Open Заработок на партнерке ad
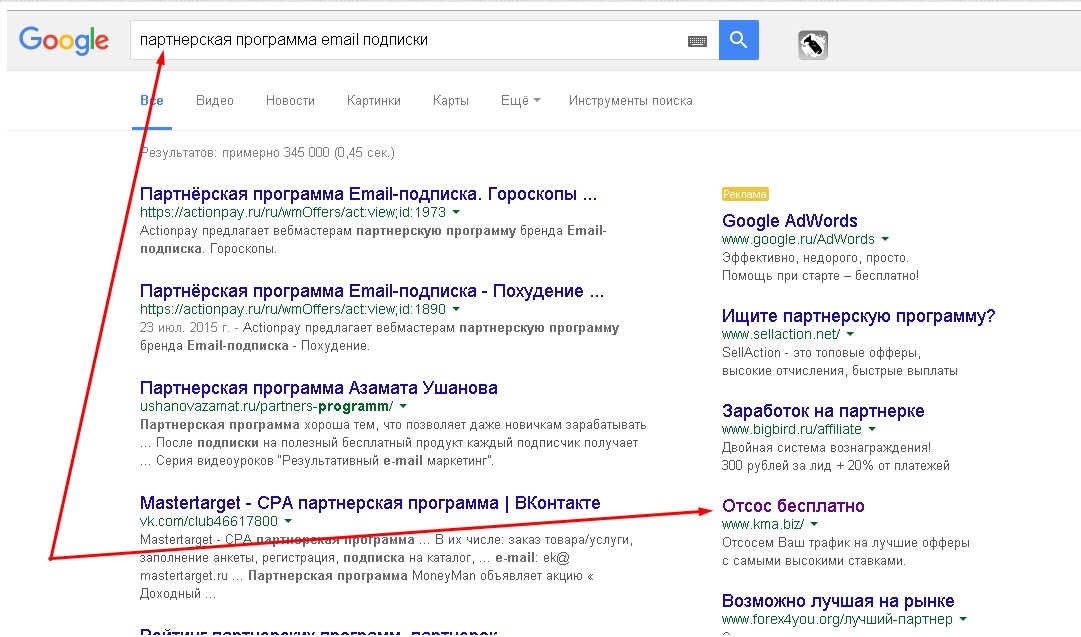Screen dimensions: 1081x637 coord(823,411)
